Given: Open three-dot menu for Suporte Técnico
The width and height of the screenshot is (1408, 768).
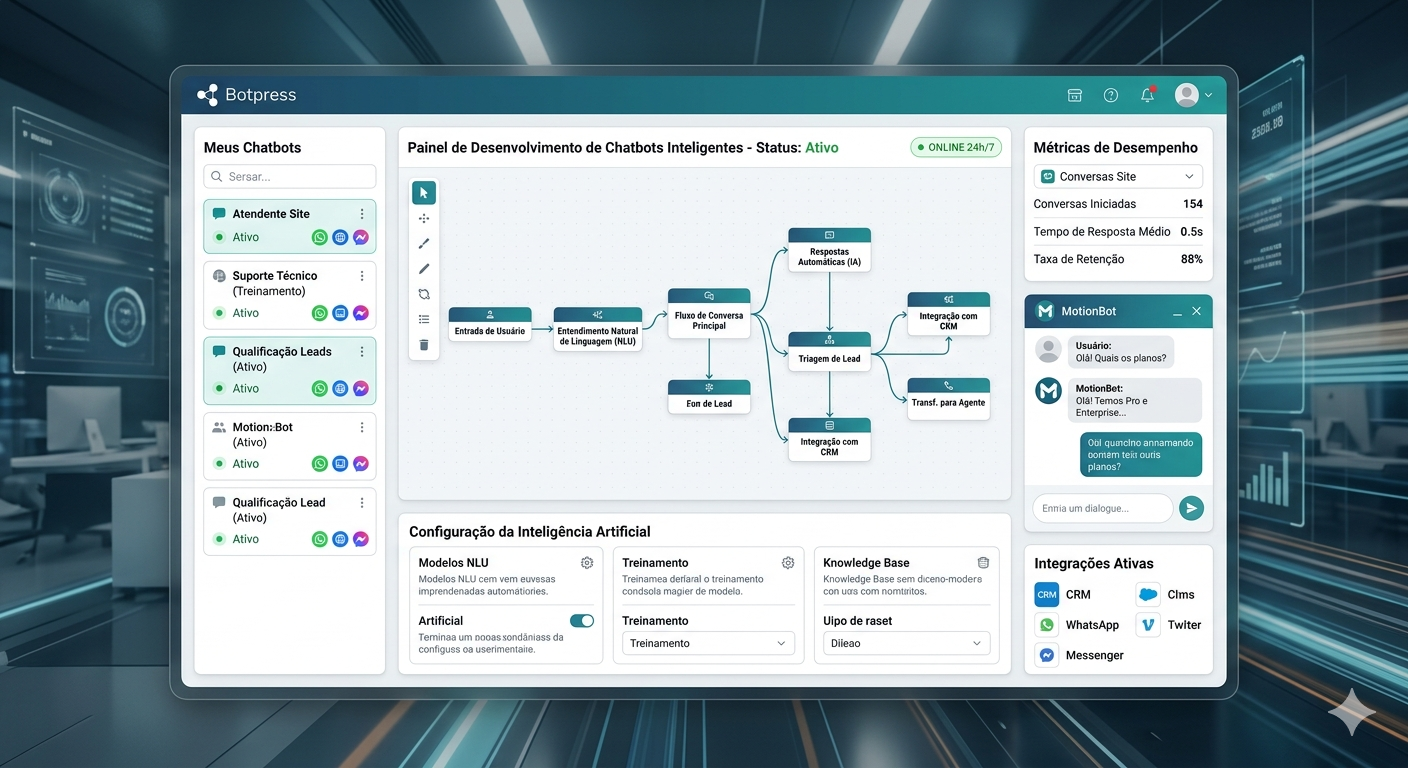Looking at the screenshot, I should (x=362, y=276).
